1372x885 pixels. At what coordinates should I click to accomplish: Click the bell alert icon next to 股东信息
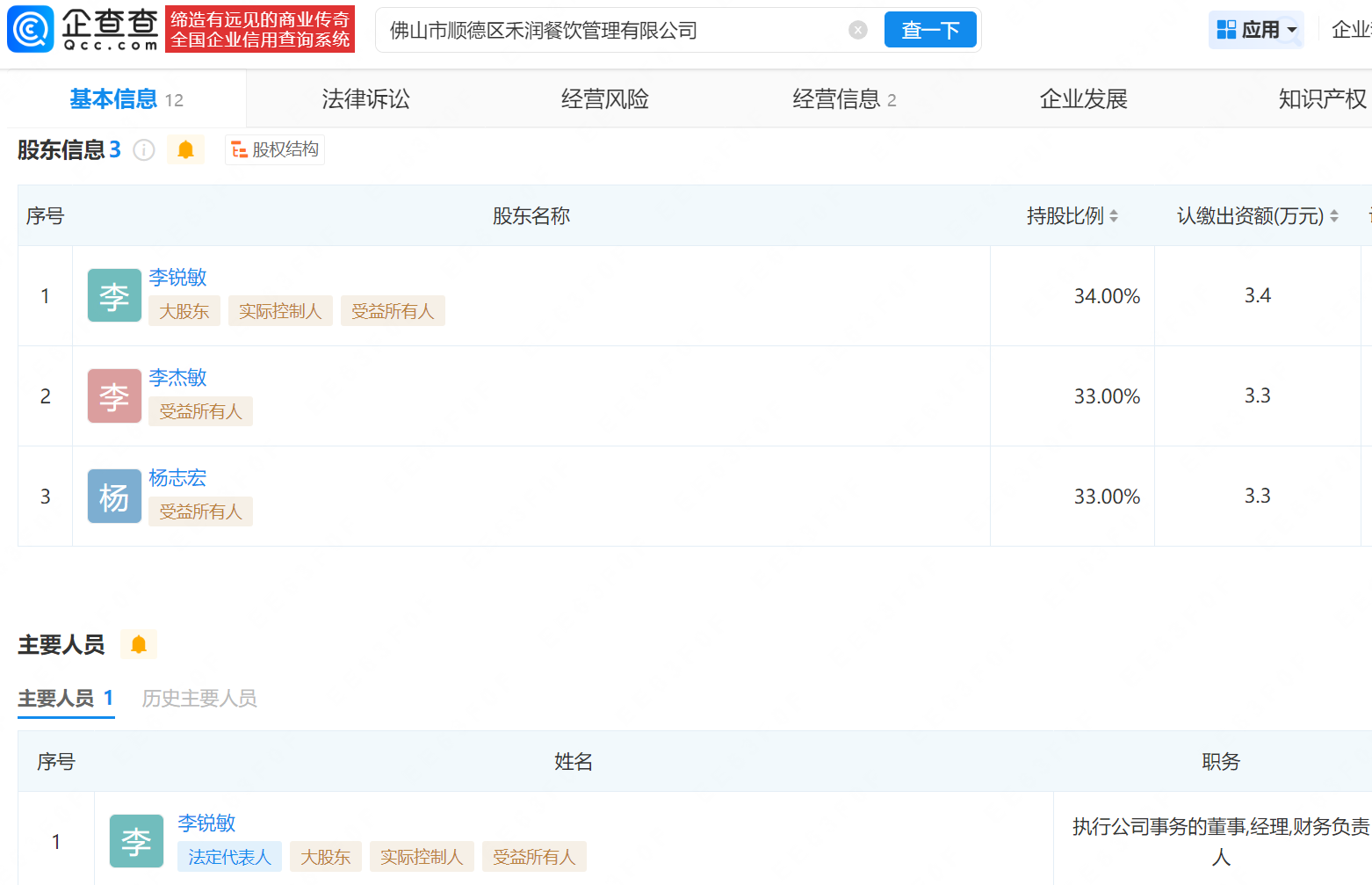pyautogui.click(x=185, y=150)
